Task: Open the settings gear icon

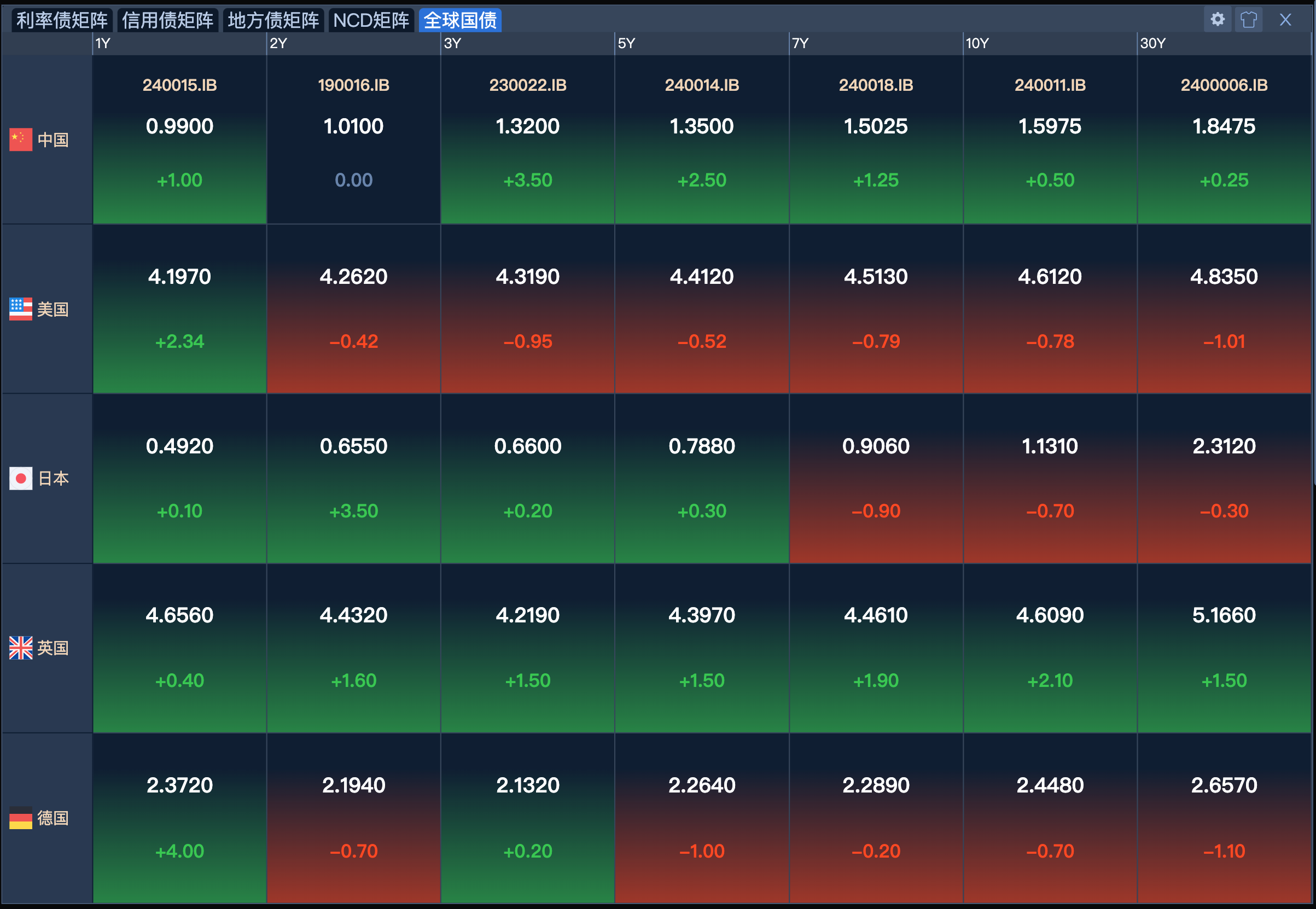Action: pos(1218,19)
